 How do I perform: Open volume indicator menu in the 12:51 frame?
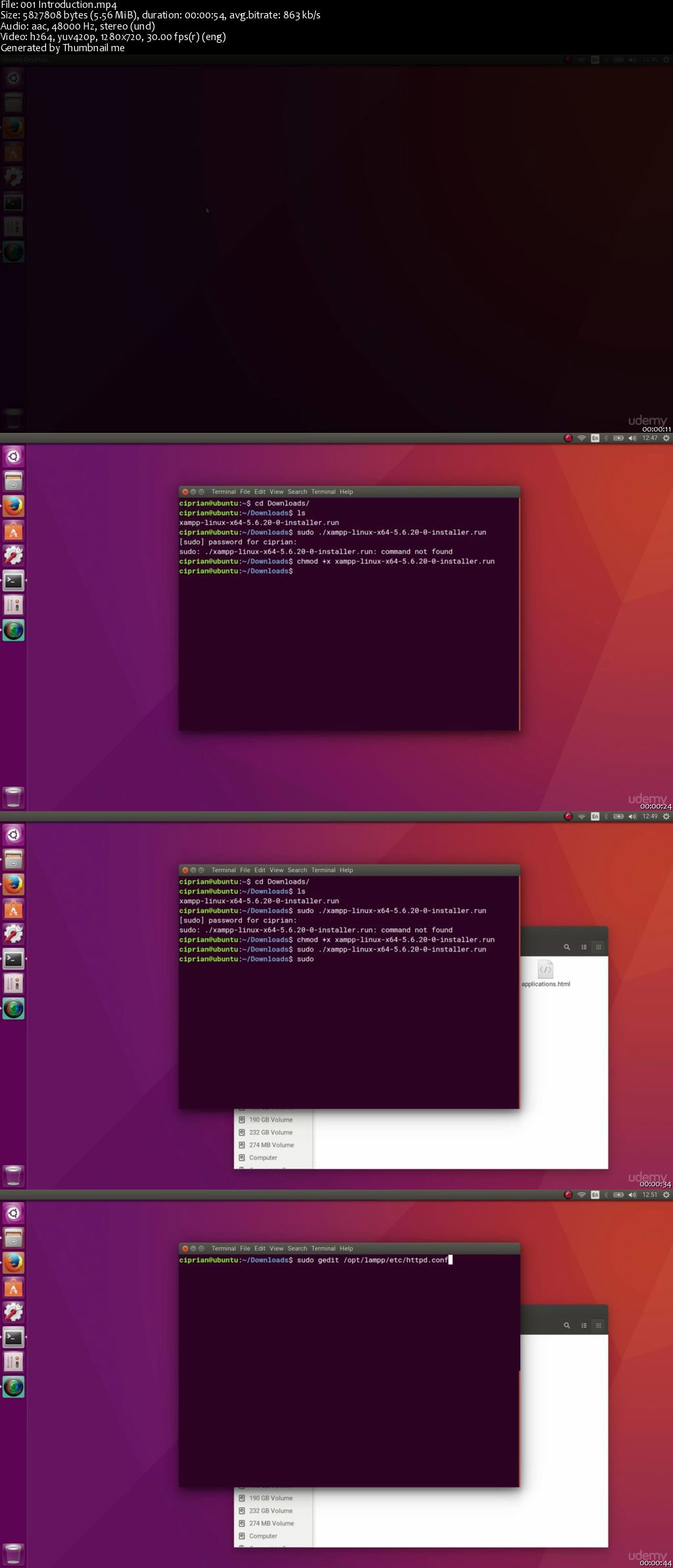[x=632, y=1195]
